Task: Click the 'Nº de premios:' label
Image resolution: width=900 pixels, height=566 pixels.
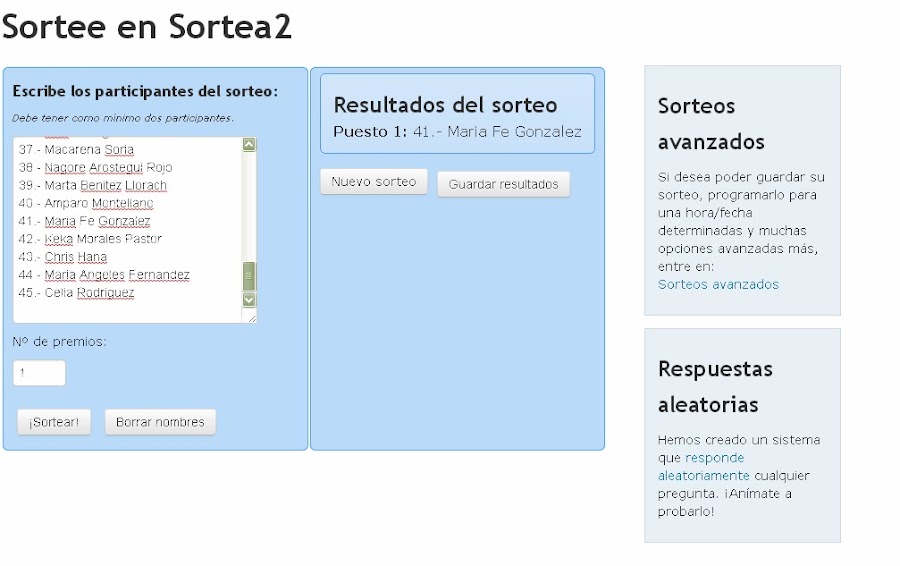Action: (x=60, y=342)
